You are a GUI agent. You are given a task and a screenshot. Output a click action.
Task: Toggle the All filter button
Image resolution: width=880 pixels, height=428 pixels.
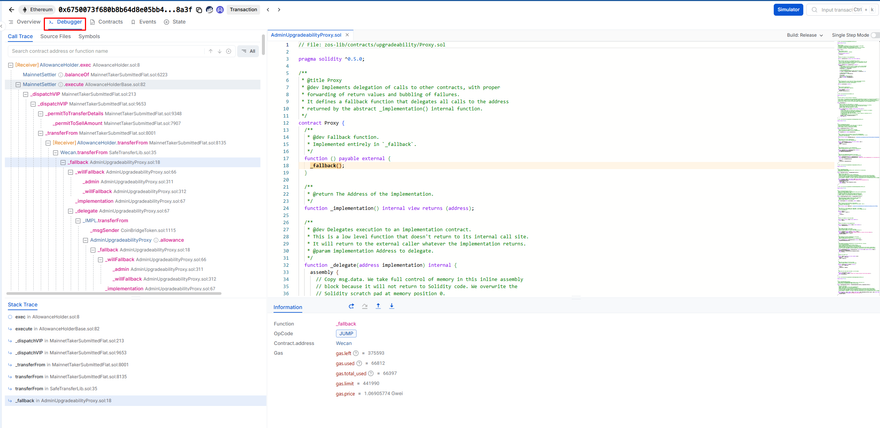pos(248,51)
